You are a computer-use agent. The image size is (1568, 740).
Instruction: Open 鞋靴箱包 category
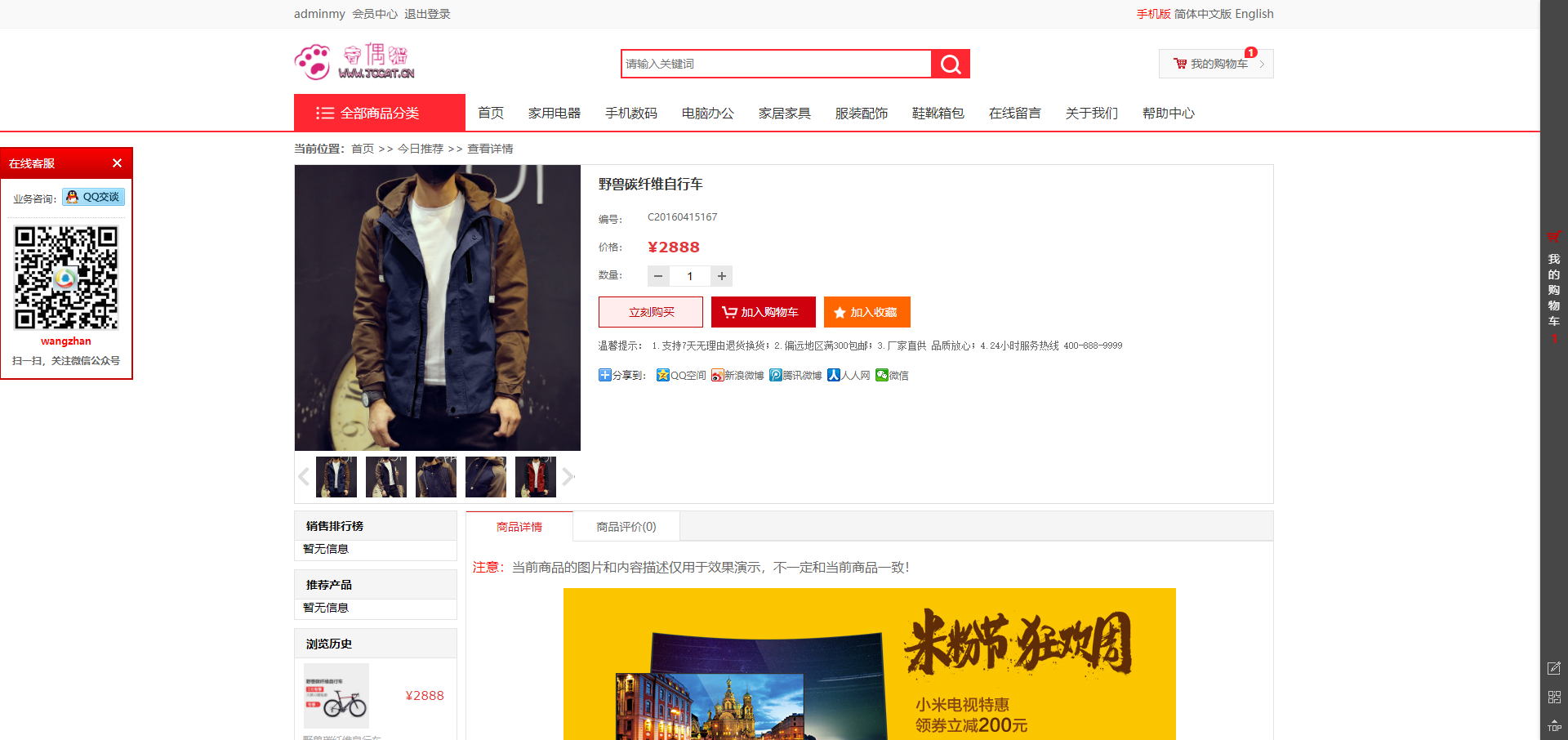pyautogui.click(x=938, y=113)
